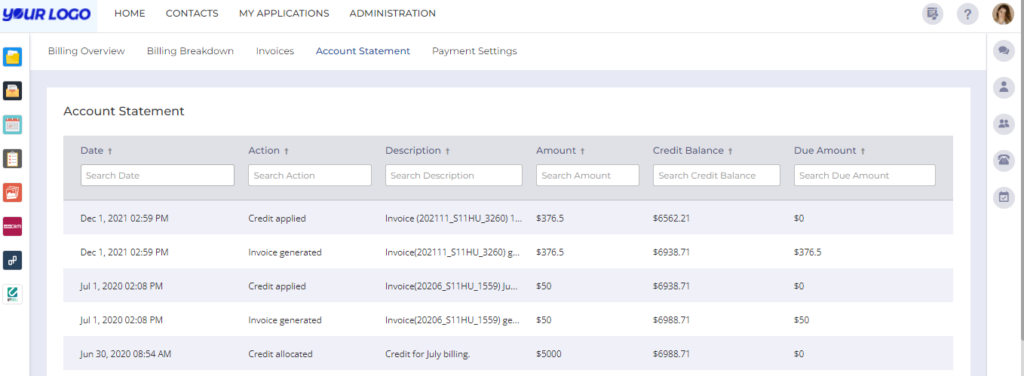This screenshot has width=1024, height=376.
Task: Sort by the Due Amount column arrow
Action: pyautogui.click(x=862, y=151)
